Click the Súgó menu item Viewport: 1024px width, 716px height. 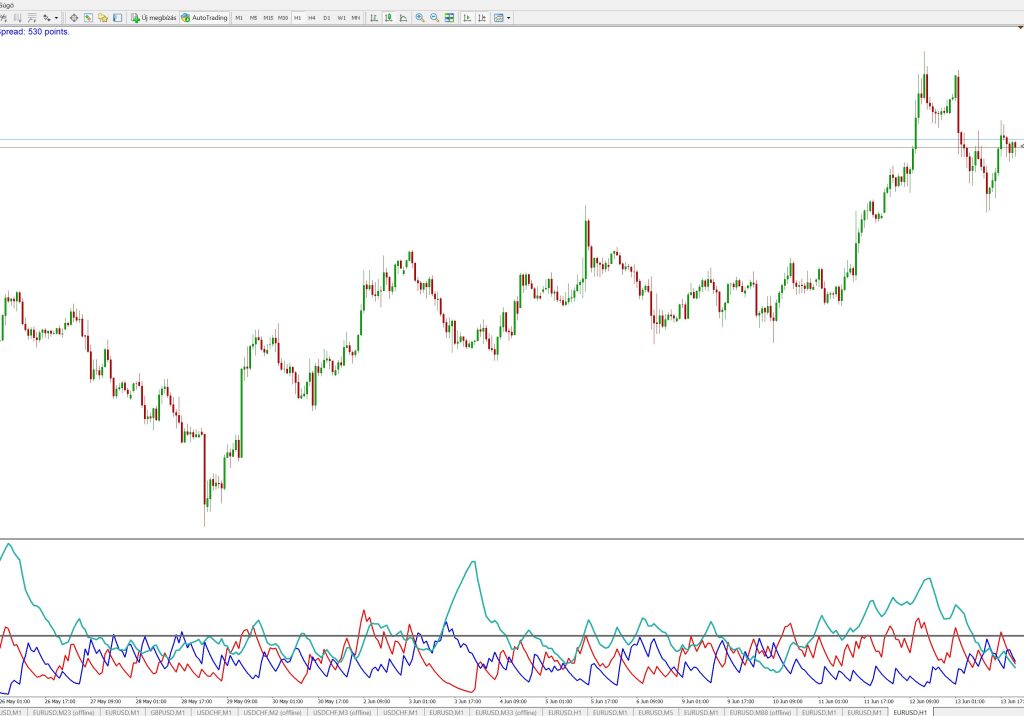(6, 5)
